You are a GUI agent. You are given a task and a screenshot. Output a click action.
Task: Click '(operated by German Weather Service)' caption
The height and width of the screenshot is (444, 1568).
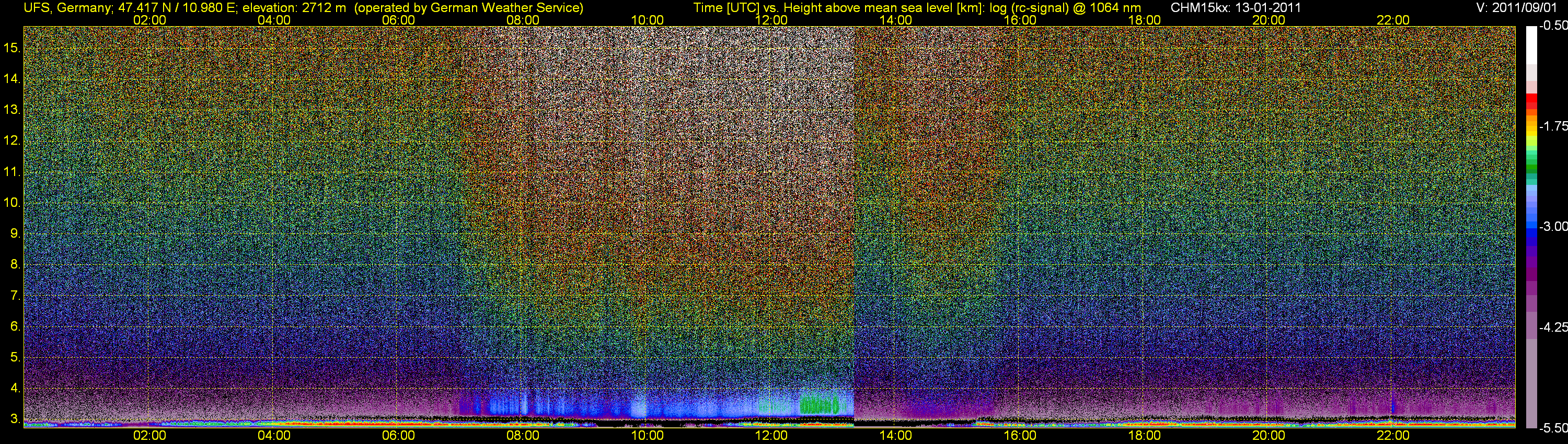click(x=468, y=8)
